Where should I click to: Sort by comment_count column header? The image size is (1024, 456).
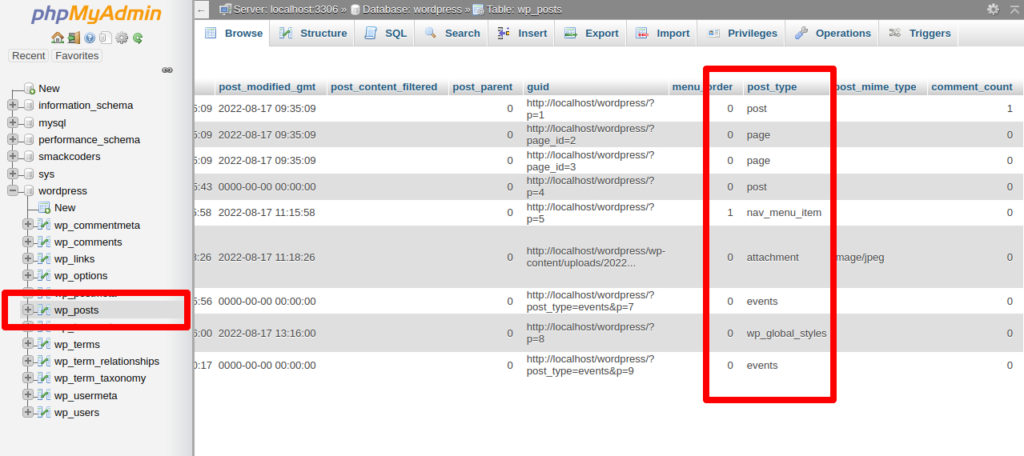coord(972,87)
